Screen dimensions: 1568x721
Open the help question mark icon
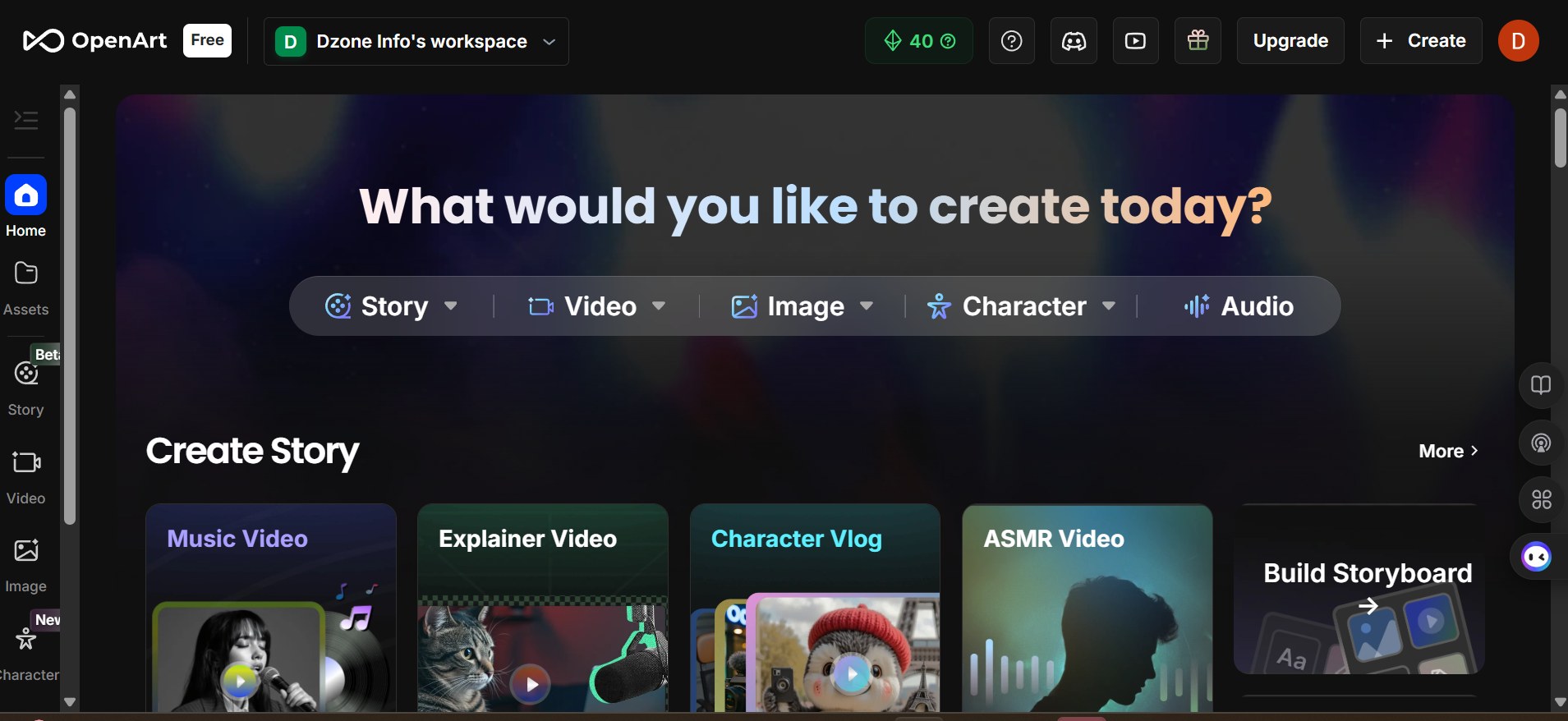point(1012,41)
